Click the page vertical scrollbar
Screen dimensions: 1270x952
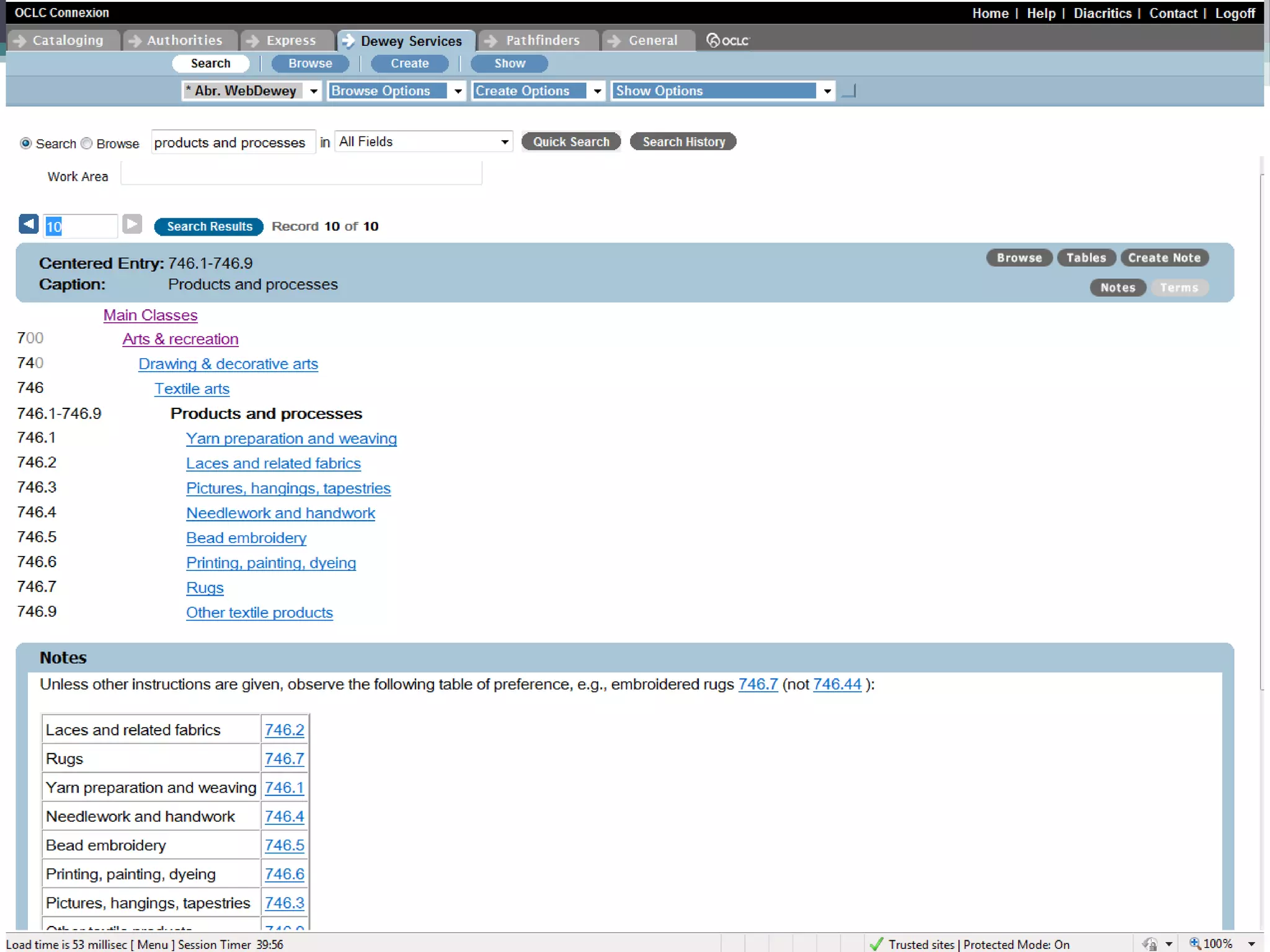[x=1263, y=434]
